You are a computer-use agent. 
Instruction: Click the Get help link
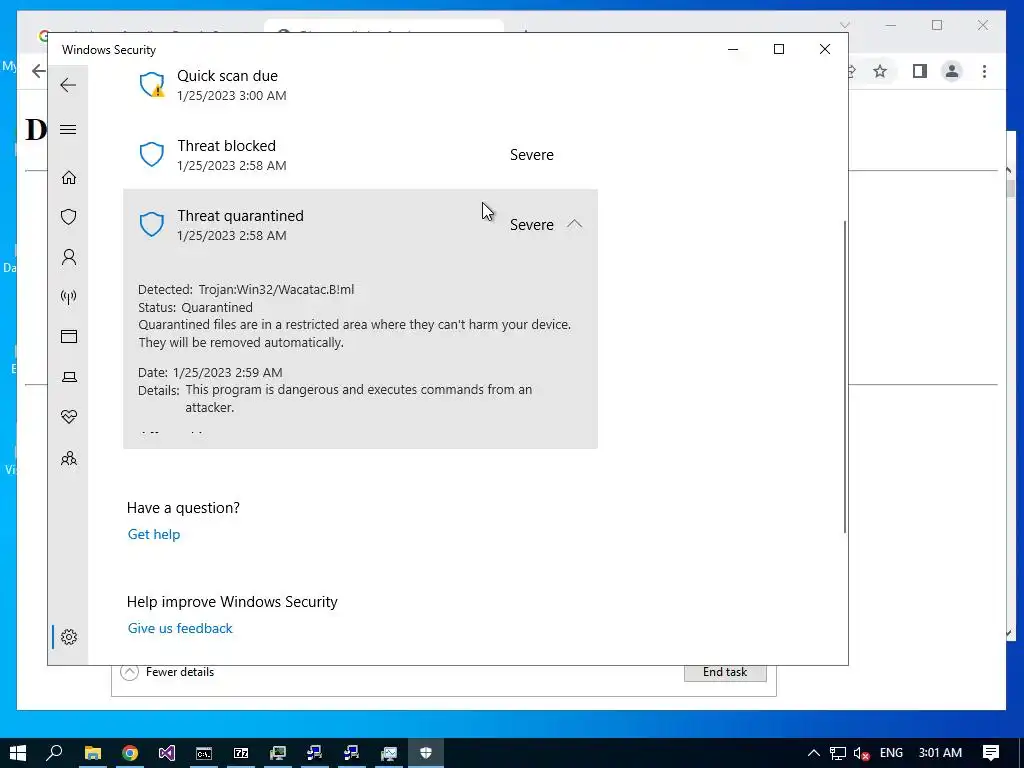(153, 534)
